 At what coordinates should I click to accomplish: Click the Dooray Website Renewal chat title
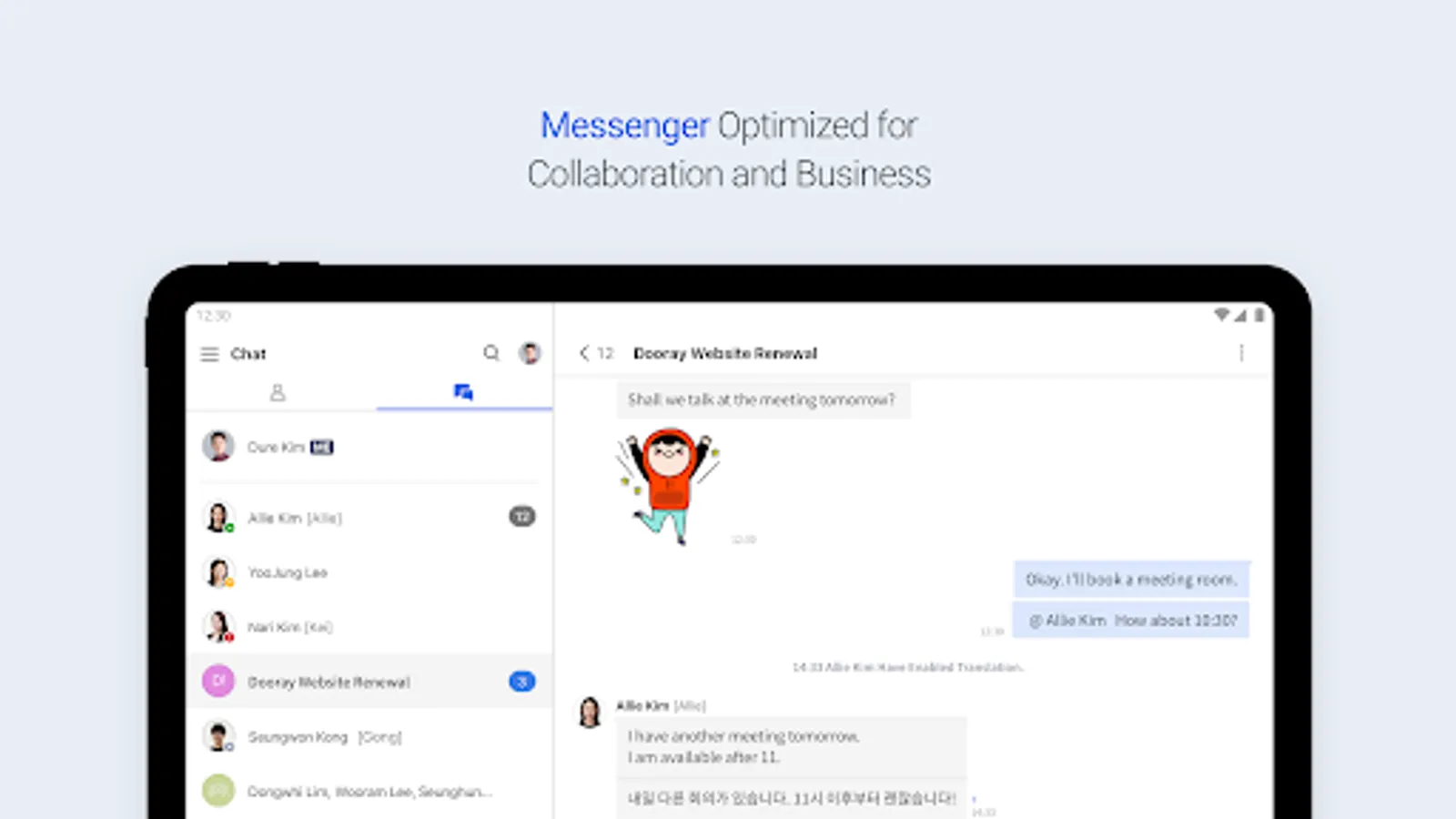(x=725, y=353)
